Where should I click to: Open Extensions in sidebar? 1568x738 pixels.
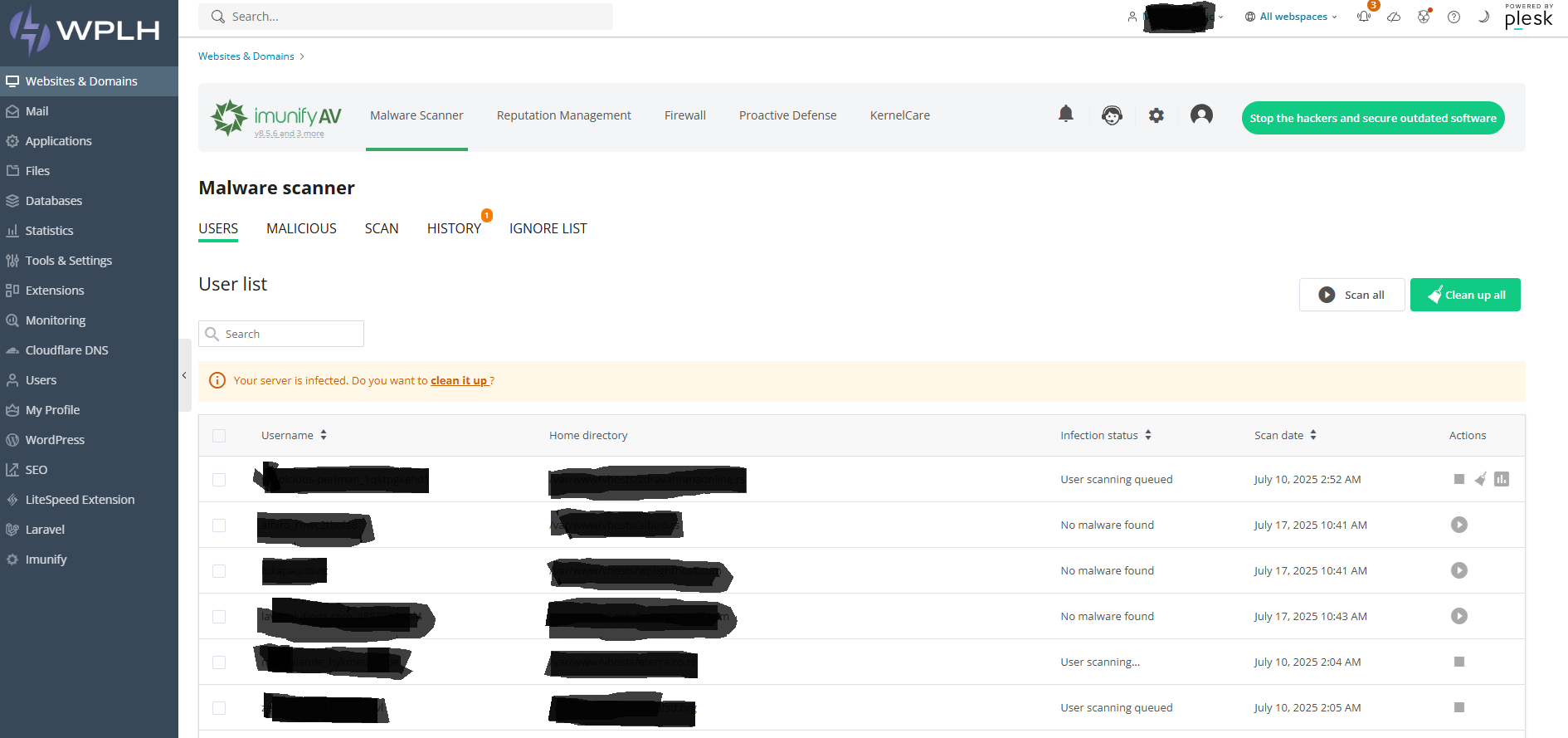tap(89, 291)
